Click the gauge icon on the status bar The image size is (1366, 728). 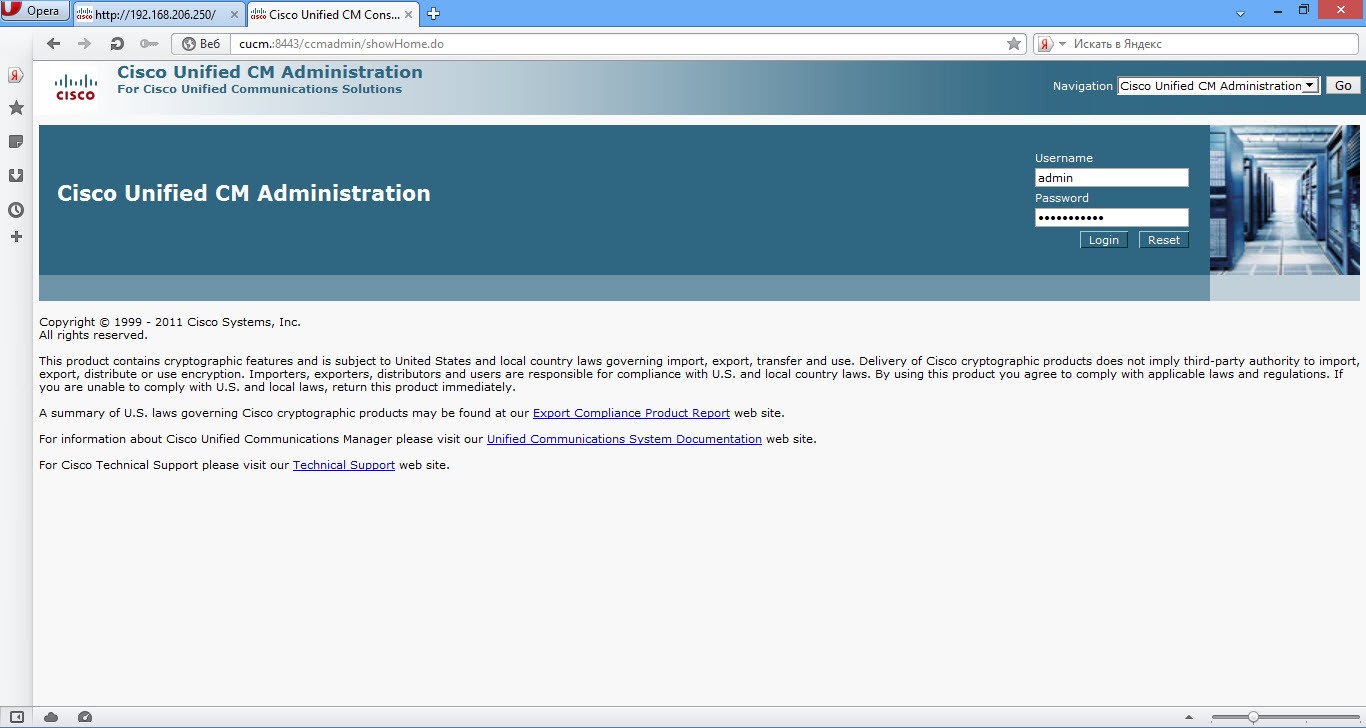pos(85,716)
